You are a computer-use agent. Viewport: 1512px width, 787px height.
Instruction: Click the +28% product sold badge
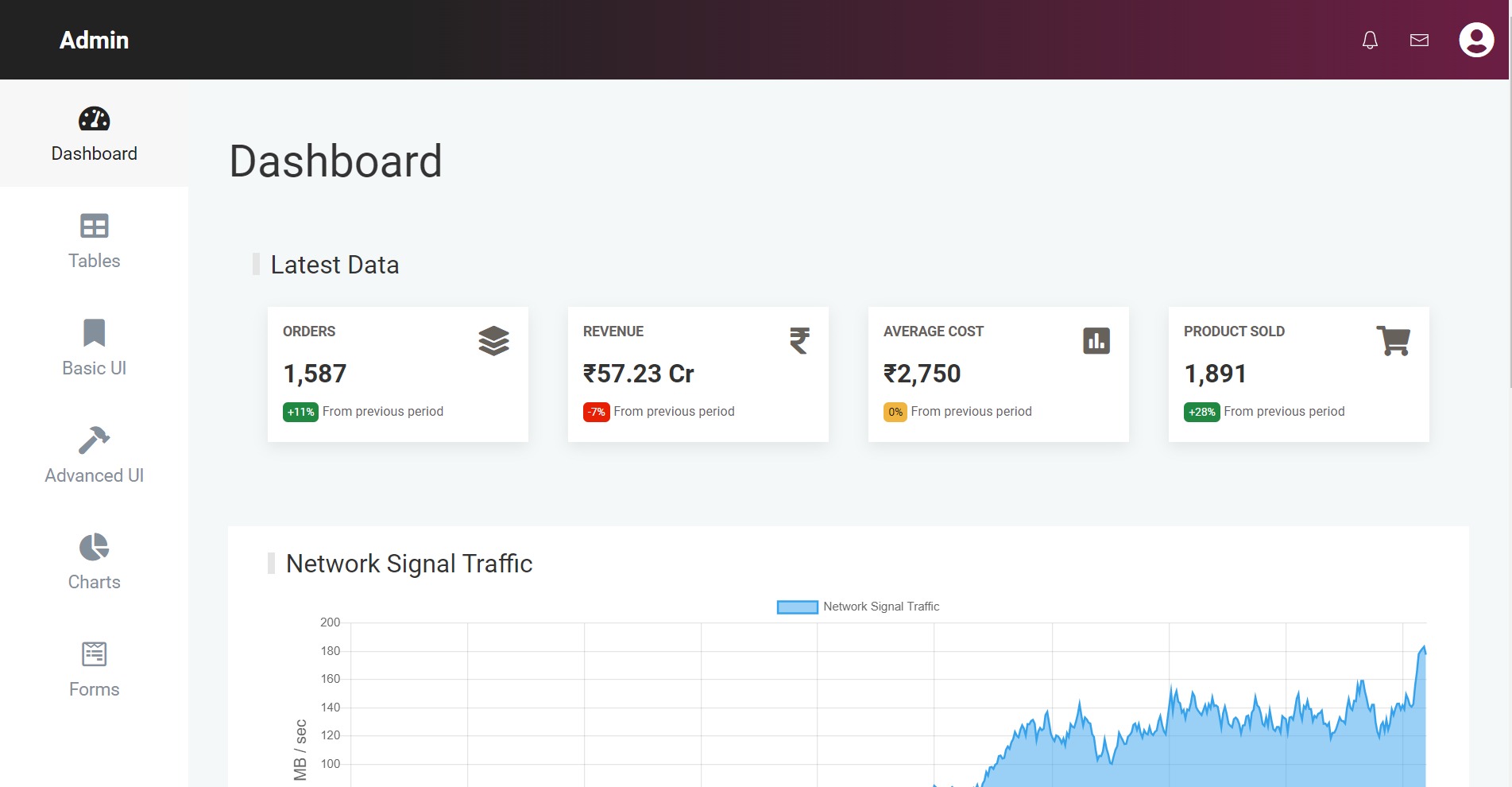point(1201,412)
